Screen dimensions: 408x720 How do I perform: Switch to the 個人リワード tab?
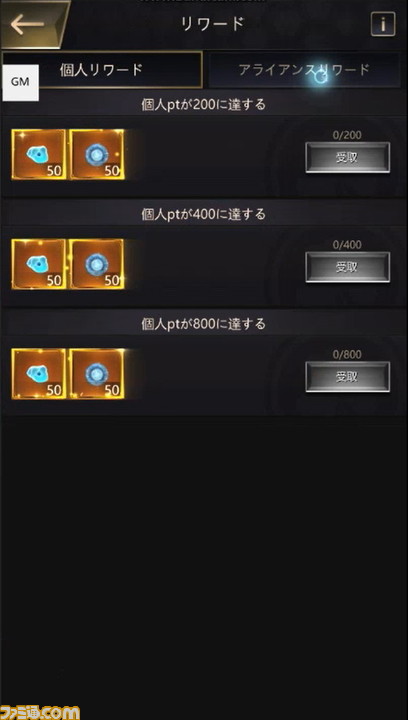point(102,70)
